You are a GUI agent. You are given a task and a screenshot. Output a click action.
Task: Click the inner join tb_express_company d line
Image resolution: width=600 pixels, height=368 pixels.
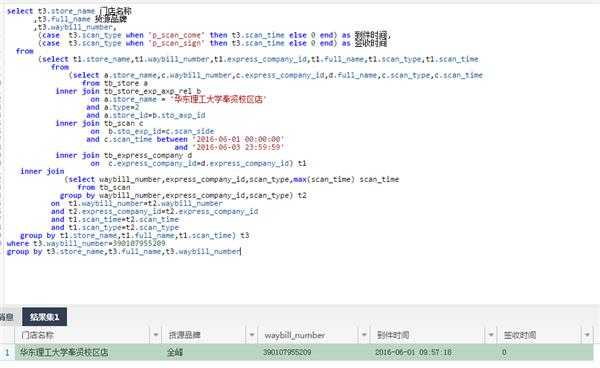pyautogui.click(x=124, y=155)
